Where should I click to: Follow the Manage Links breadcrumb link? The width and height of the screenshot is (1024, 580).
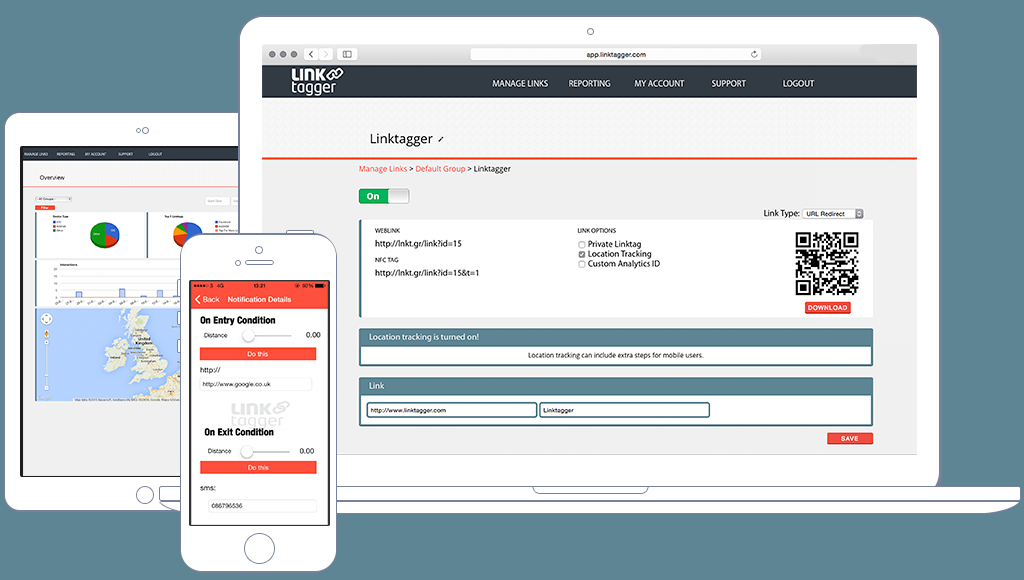click(x=383, y=169)
